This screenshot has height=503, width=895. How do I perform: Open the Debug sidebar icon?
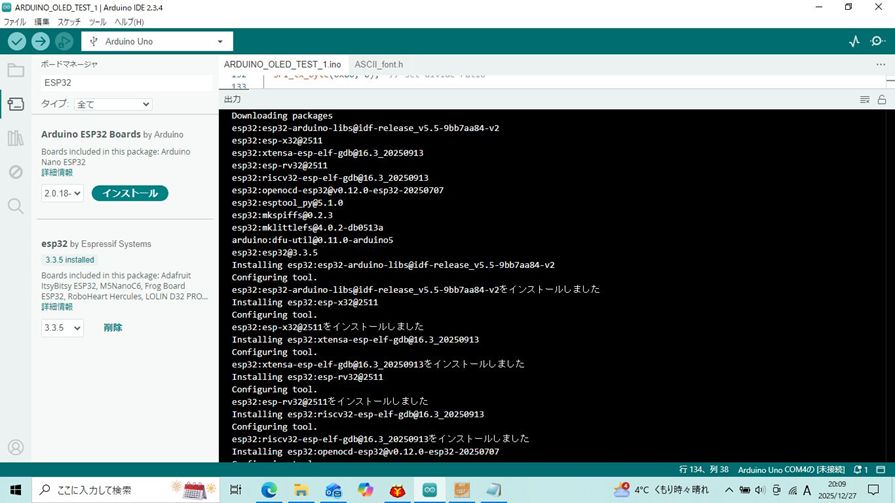click(x=15, y=172)
